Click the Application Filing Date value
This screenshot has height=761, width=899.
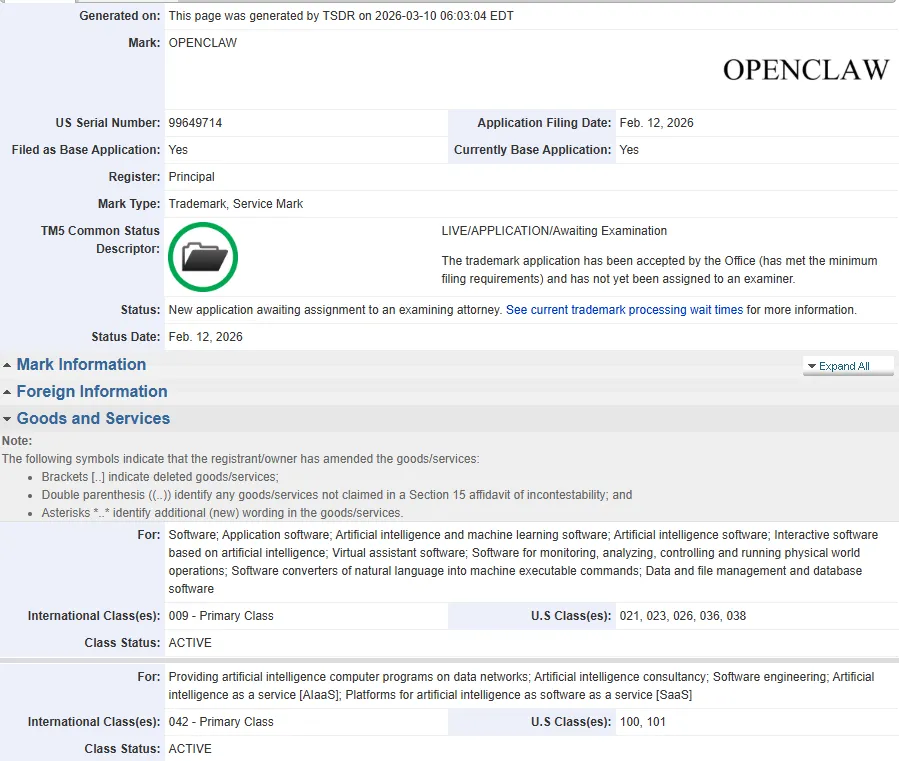(656, 123)
